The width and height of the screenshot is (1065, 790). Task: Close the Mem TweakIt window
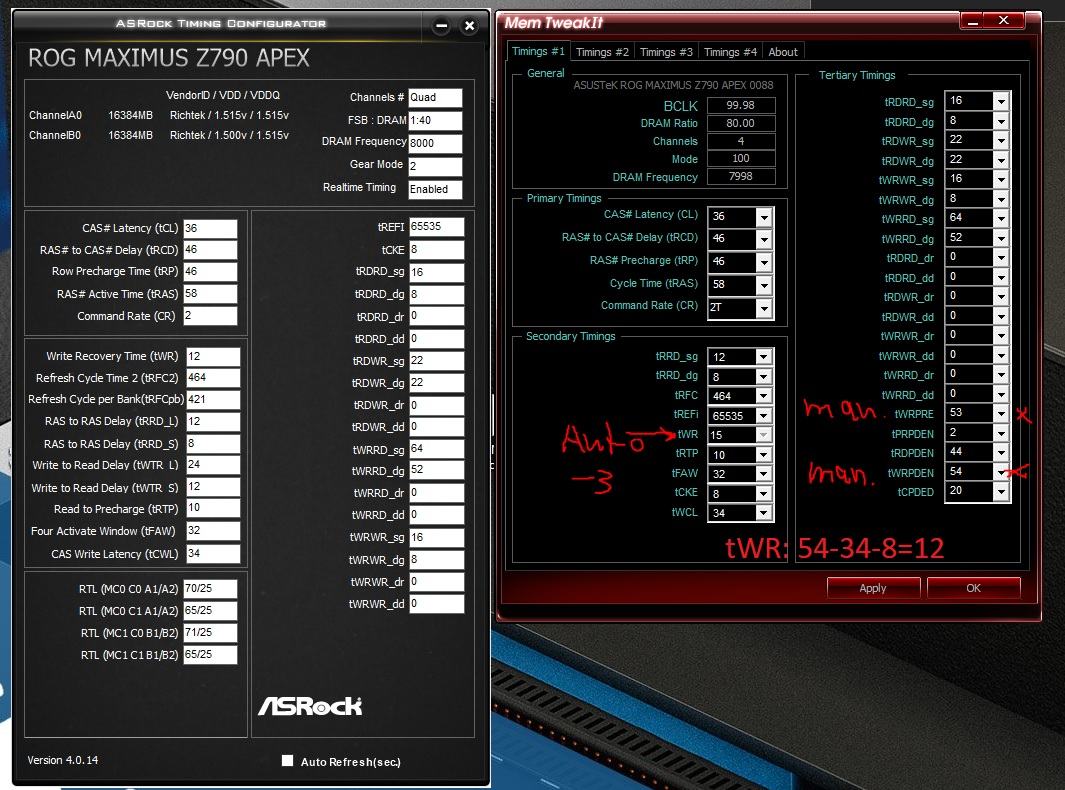coord(1004,21)
